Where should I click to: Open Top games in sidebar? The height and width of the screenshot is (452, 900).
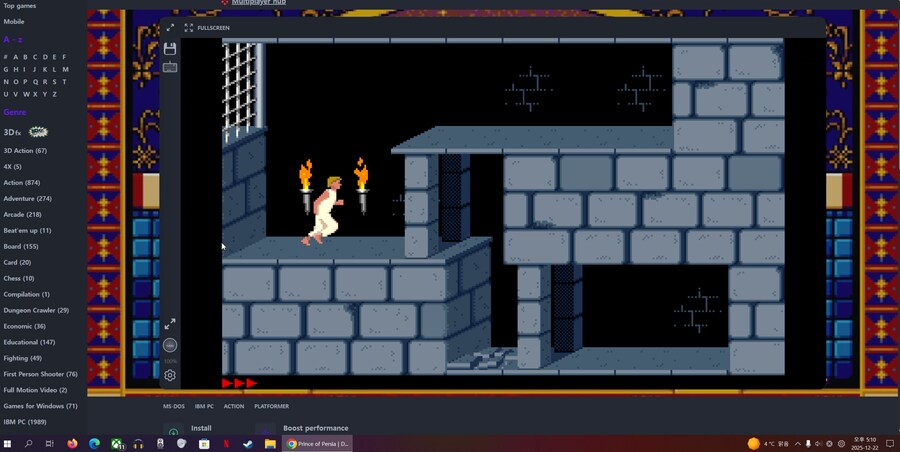[x=20, y=6]
